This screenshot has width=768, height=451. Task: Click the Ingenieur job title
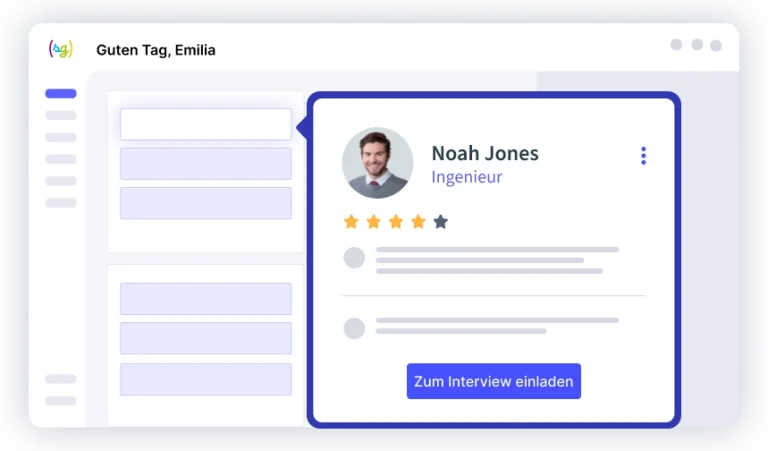(467, 177)
